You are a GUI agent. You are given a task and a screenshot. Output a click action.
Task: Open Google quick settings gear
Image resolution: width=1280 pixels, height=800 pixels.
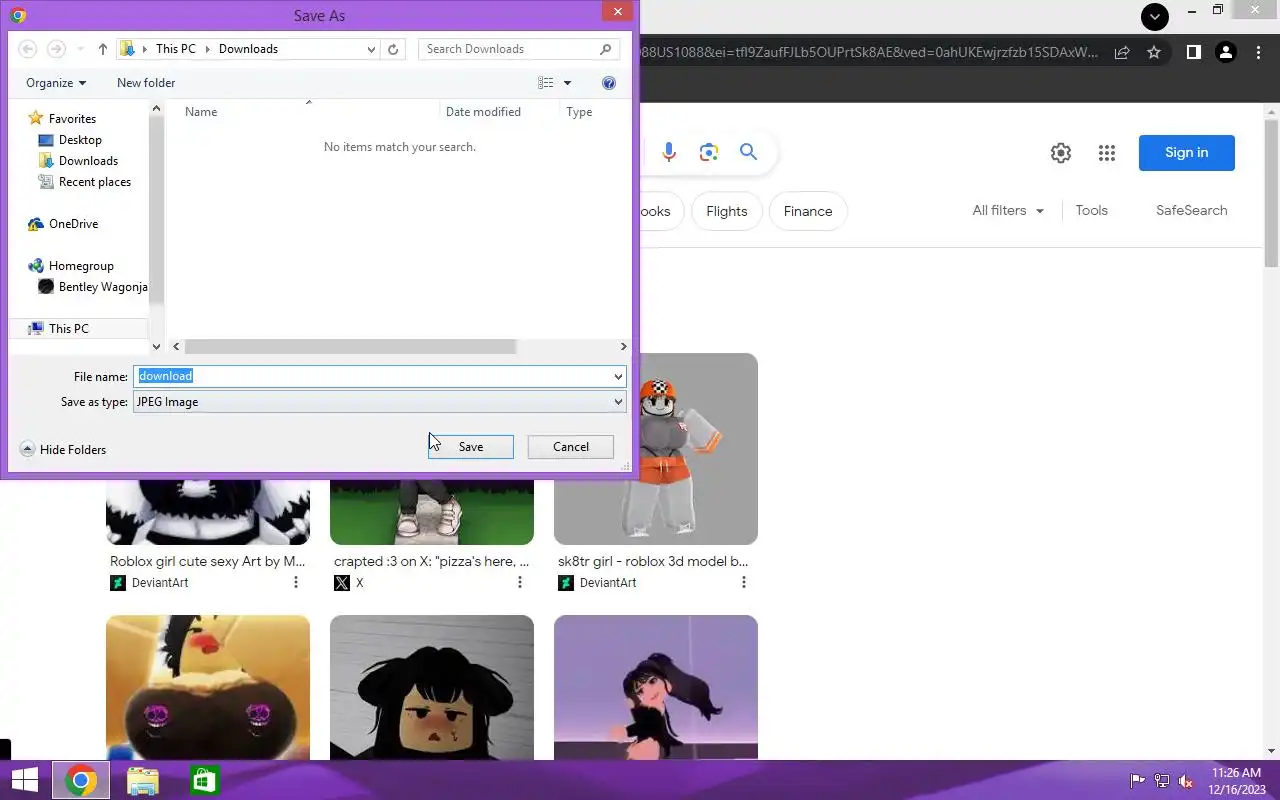[x=1061, y=153]
